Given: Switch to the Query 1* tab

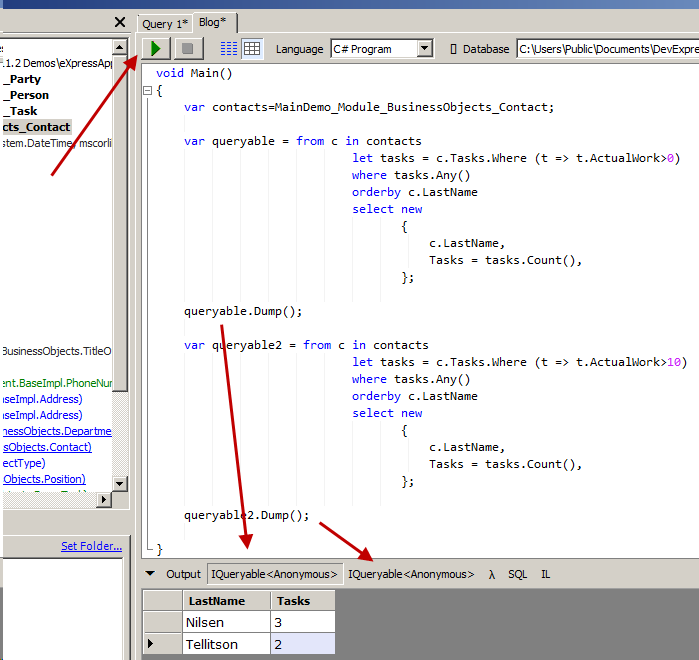Looking at the screenshot, I should tap(165, 23).
